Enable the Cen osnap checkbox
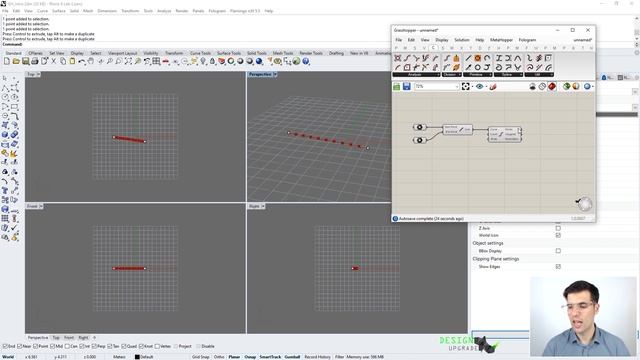 coord(68,346)
